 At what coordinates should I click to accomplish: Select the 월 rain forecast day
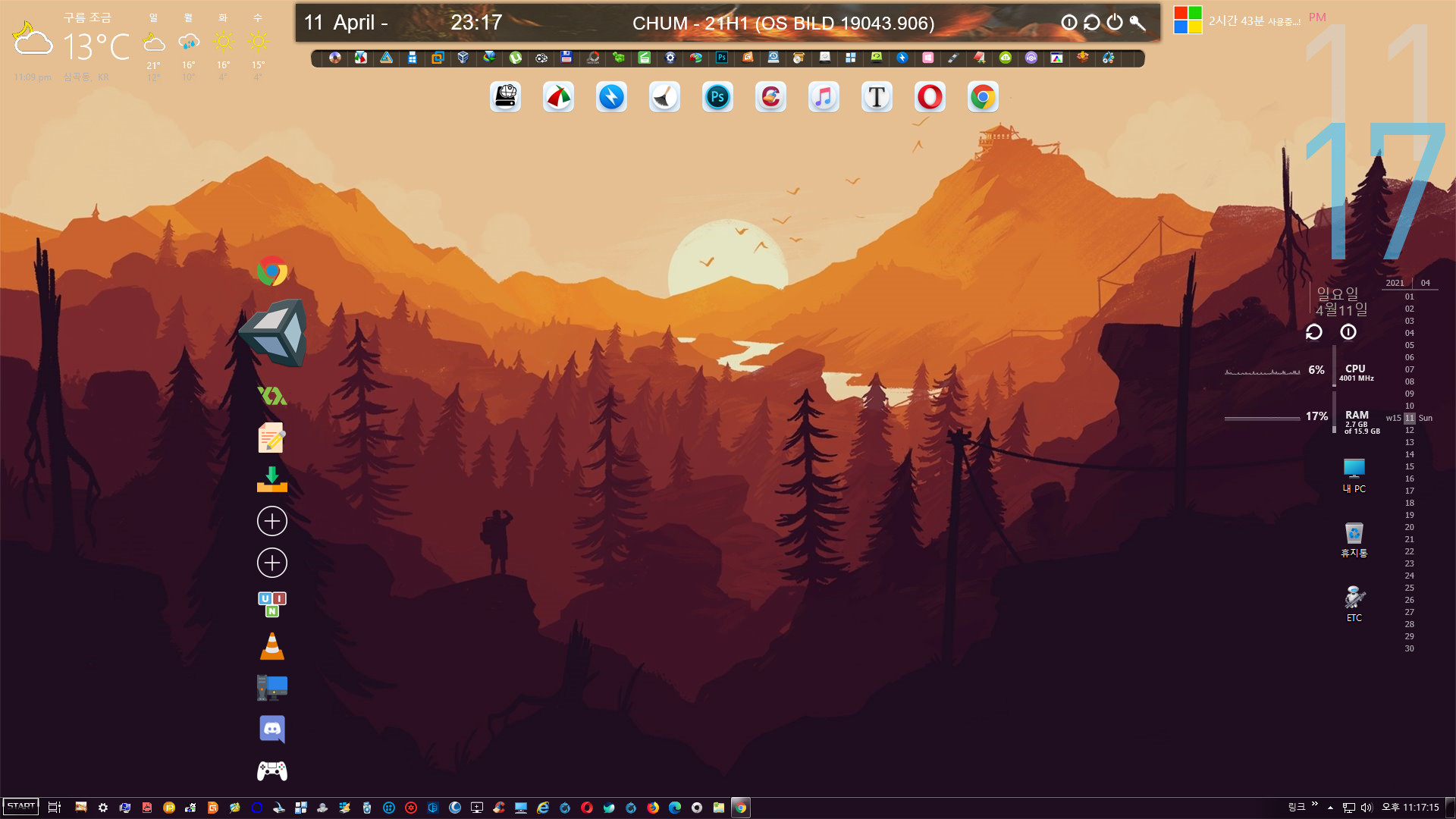[188, 45]
